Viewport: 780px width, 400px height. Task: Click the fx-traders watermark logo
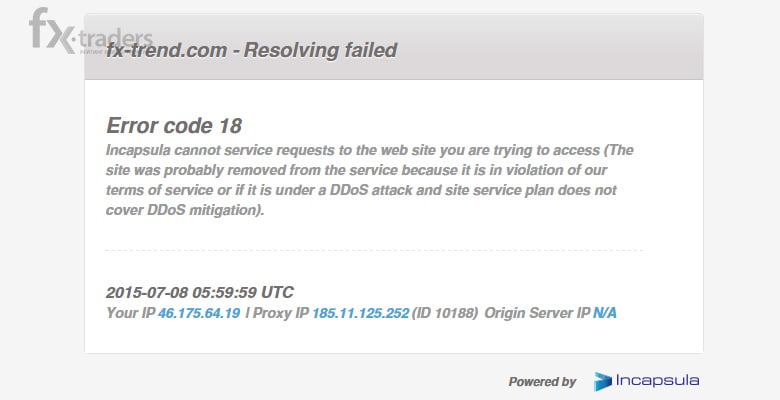(x=91, y=31)
